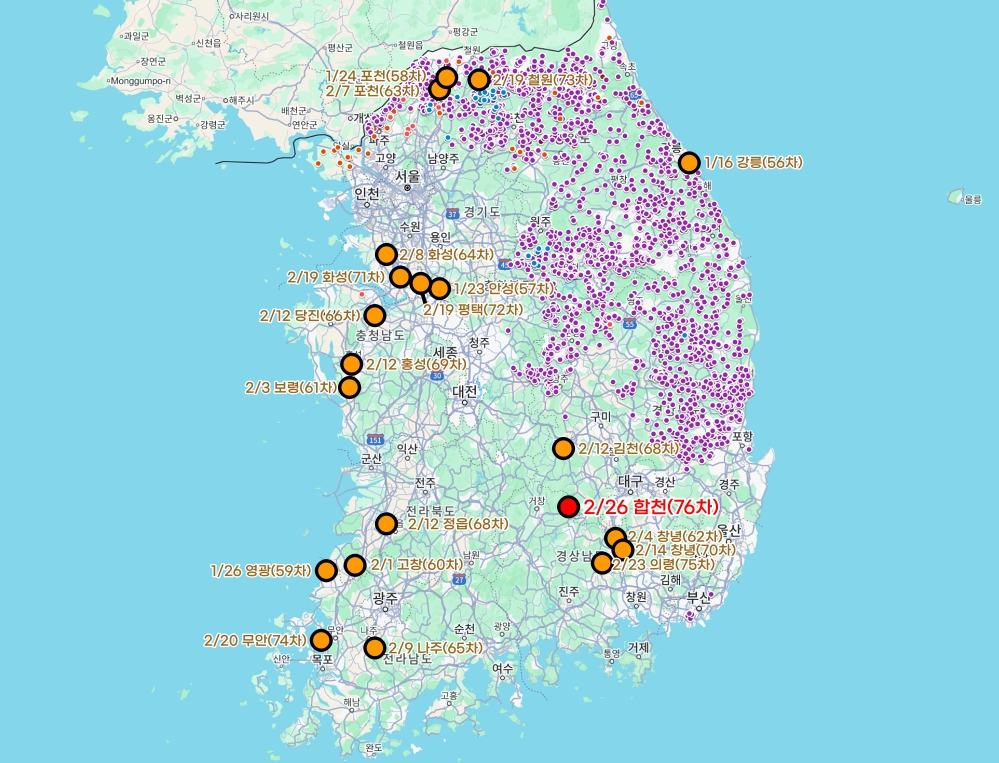Click the 2/4 창녕(62차) marker
Screen dimensions: 999x763
(616, 537)
